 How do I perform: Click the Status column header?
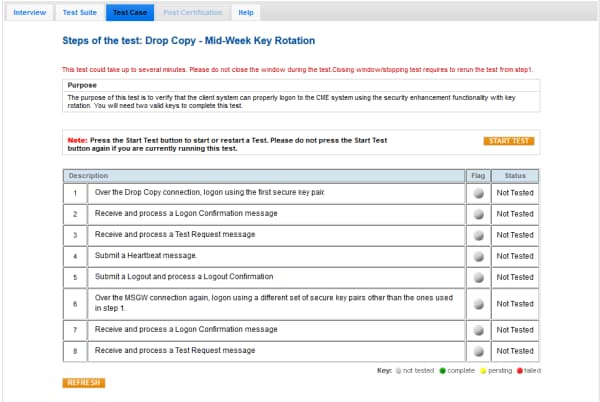515,175
